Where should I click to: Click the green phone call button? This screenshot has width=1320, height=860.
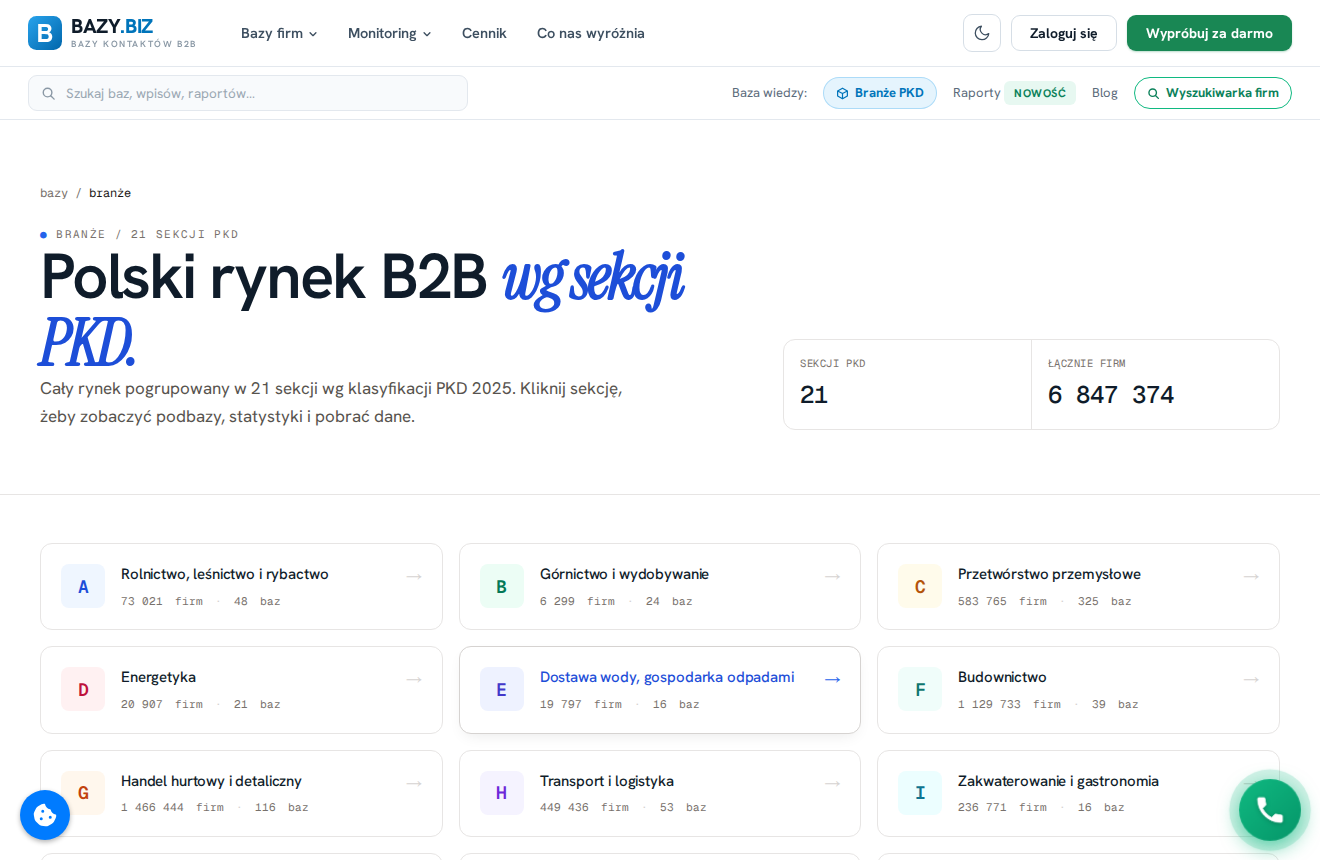click(1270, 810)
